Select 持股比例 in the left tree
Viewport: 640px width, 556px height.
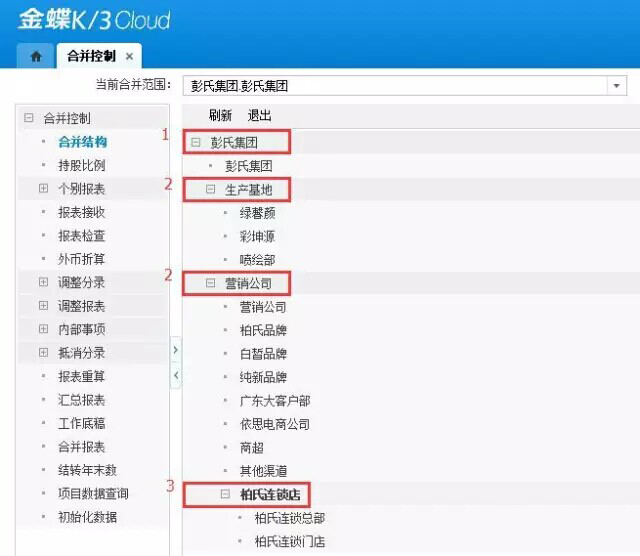[82, 165]
